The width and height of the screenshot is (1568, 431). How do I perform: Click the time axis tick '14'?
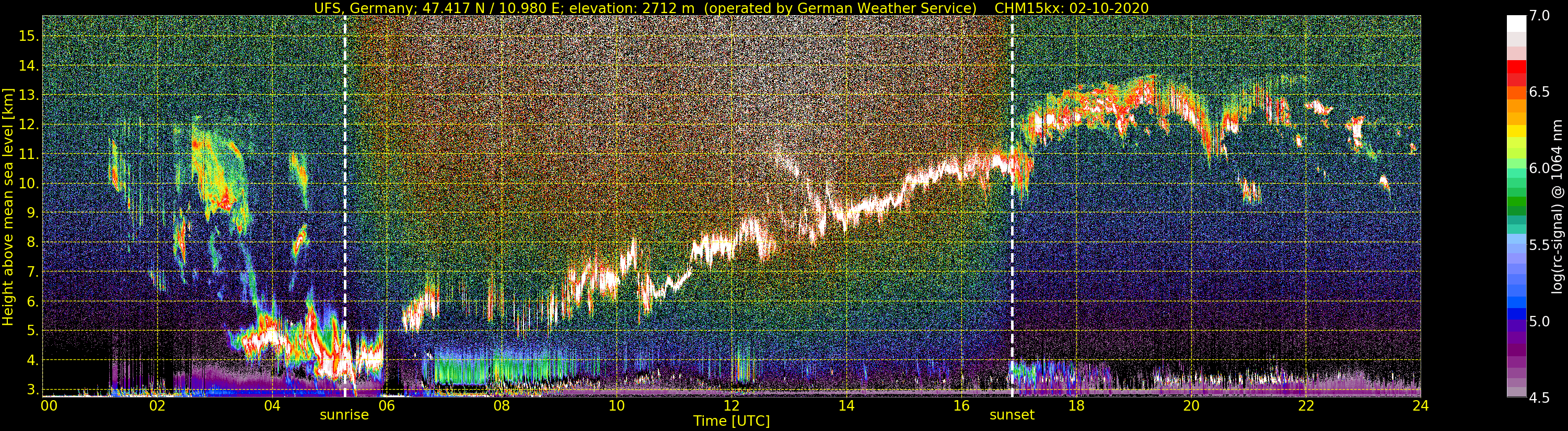846,405
